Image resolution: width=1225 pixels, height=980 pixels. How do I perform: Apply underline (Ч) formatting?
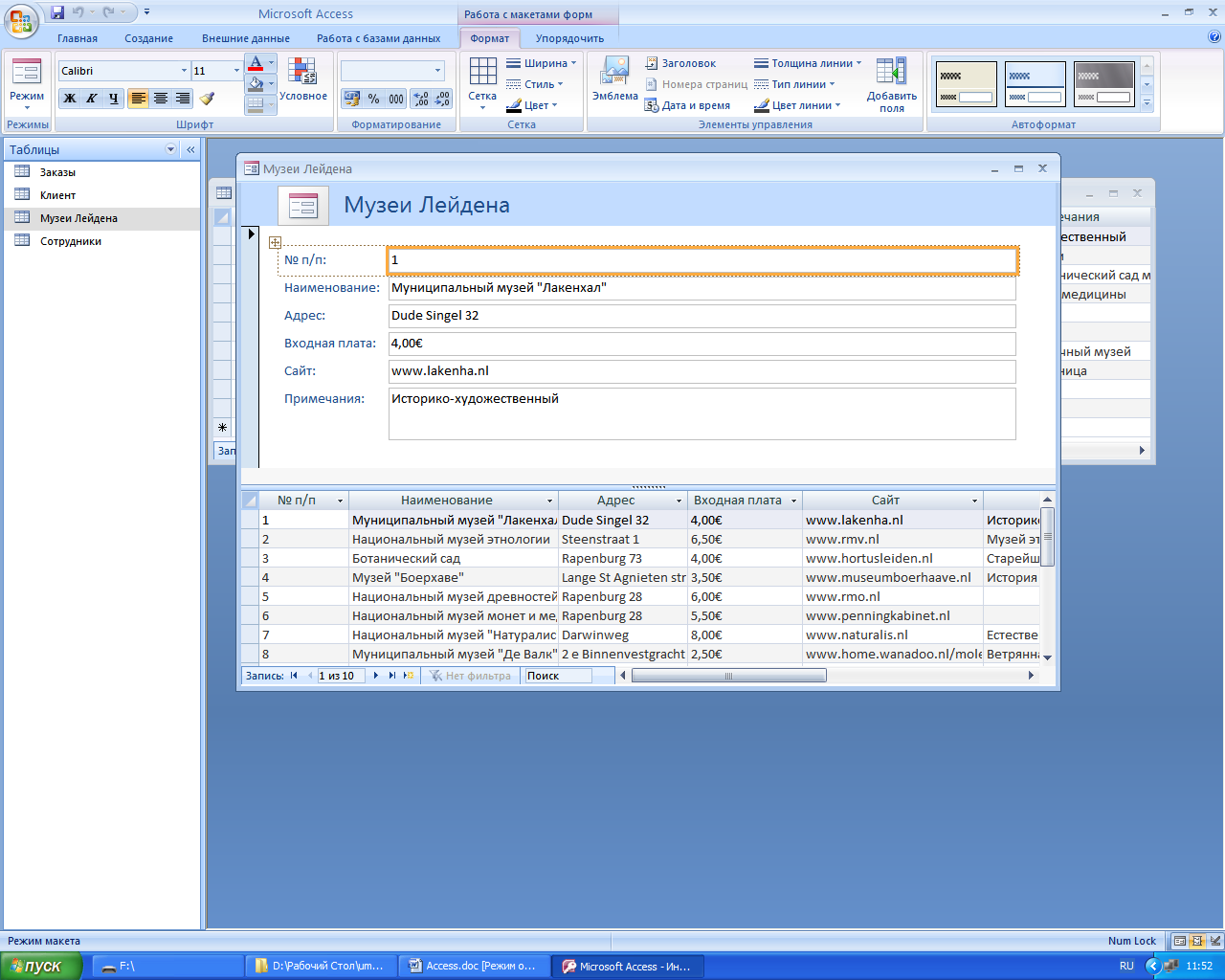click(114, 99)
